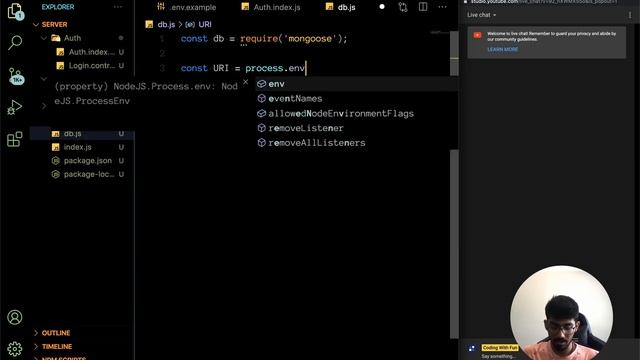Switch to the .env.example tab

[187, 7]
